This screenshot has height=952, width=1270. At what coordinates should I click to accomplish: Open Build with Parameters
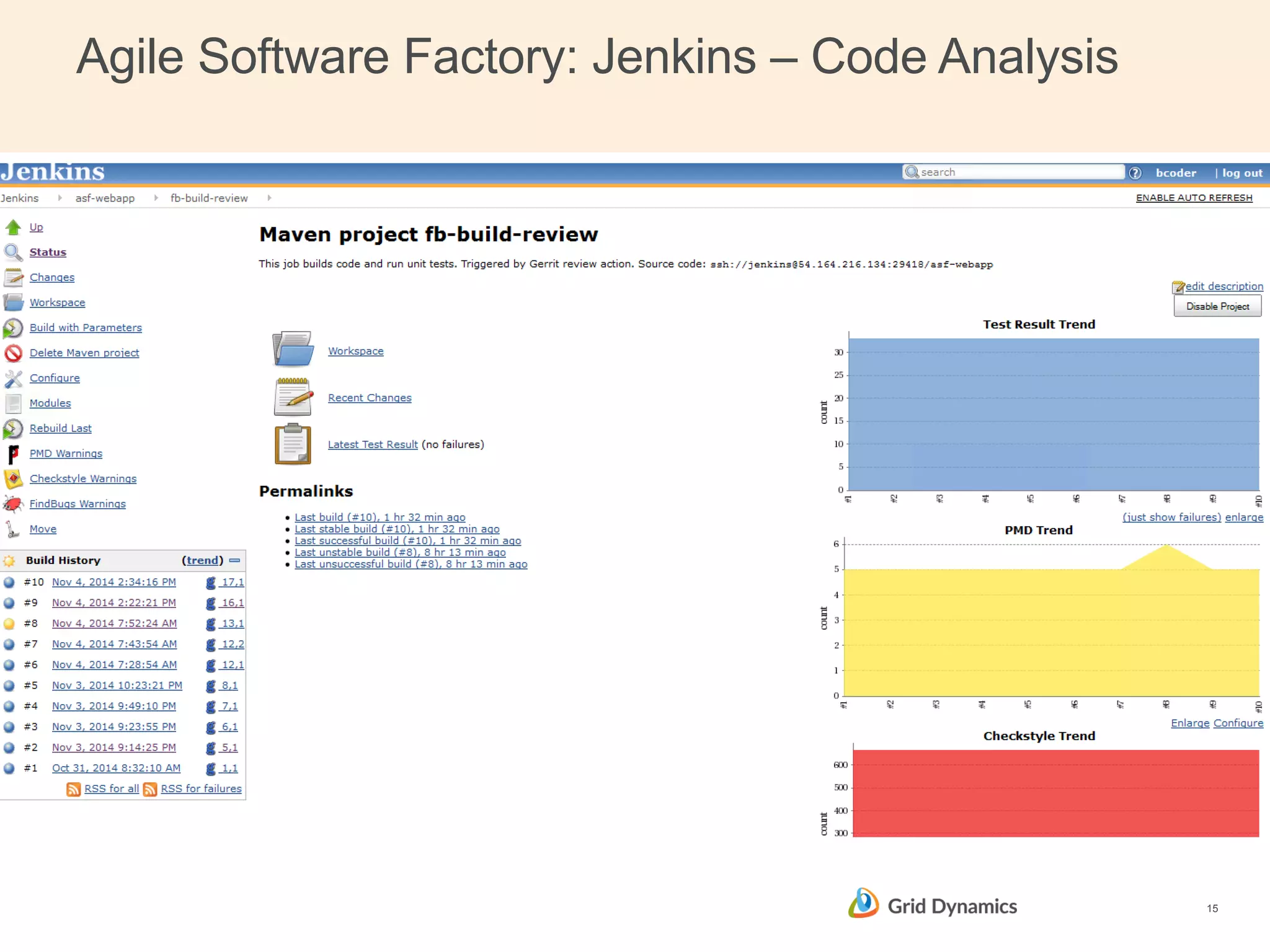(x=86, y=328)
